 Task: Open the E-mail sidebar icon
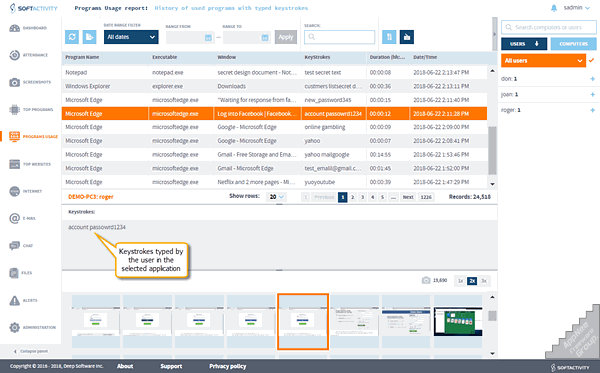pyautogui.click(x=15, y=218)
